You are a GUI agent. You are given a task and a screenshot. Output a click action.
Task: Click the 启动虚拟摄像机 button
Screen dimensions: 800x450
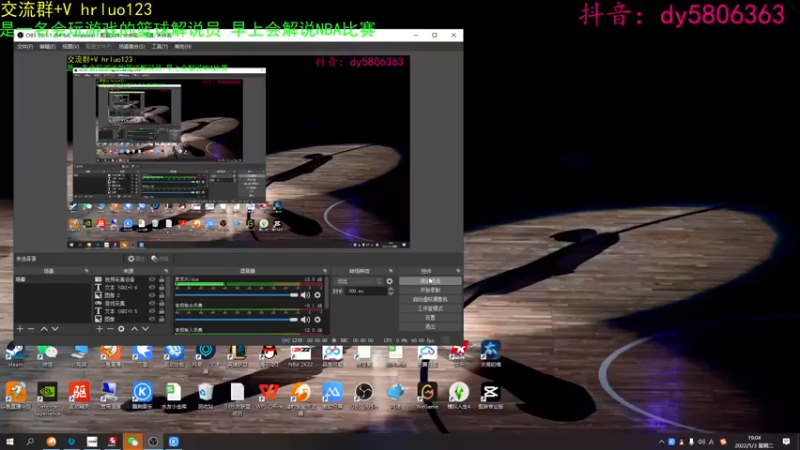point(430,299)
